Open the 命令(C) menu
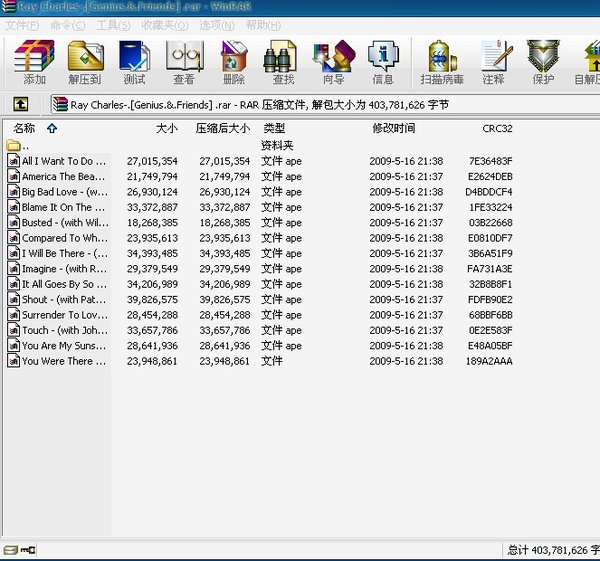This screenshot has width=600, height=561. point(68,26)
